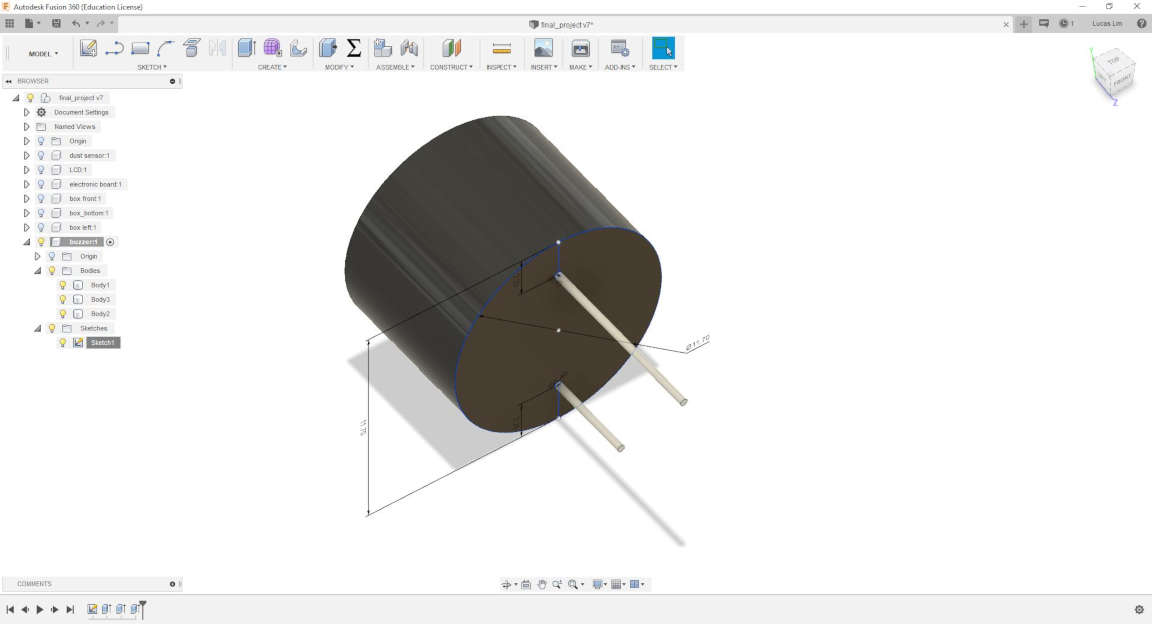Open the CONSTRUCT menu
The image size is (1152, 624).
[x=451, y=67]
